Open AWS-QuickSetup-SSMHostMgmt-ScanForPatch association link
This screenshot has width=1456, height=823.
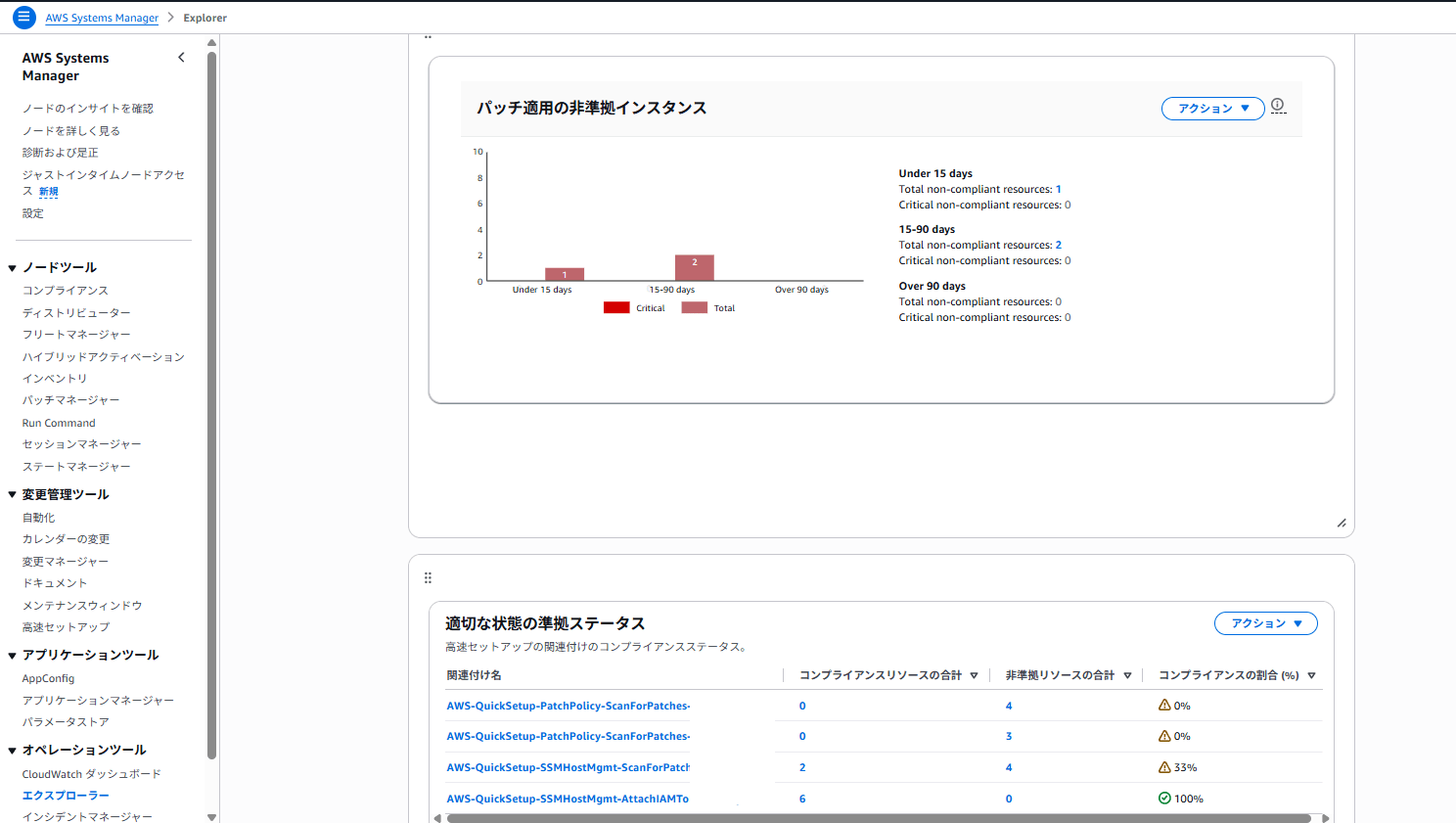point(569,767)
